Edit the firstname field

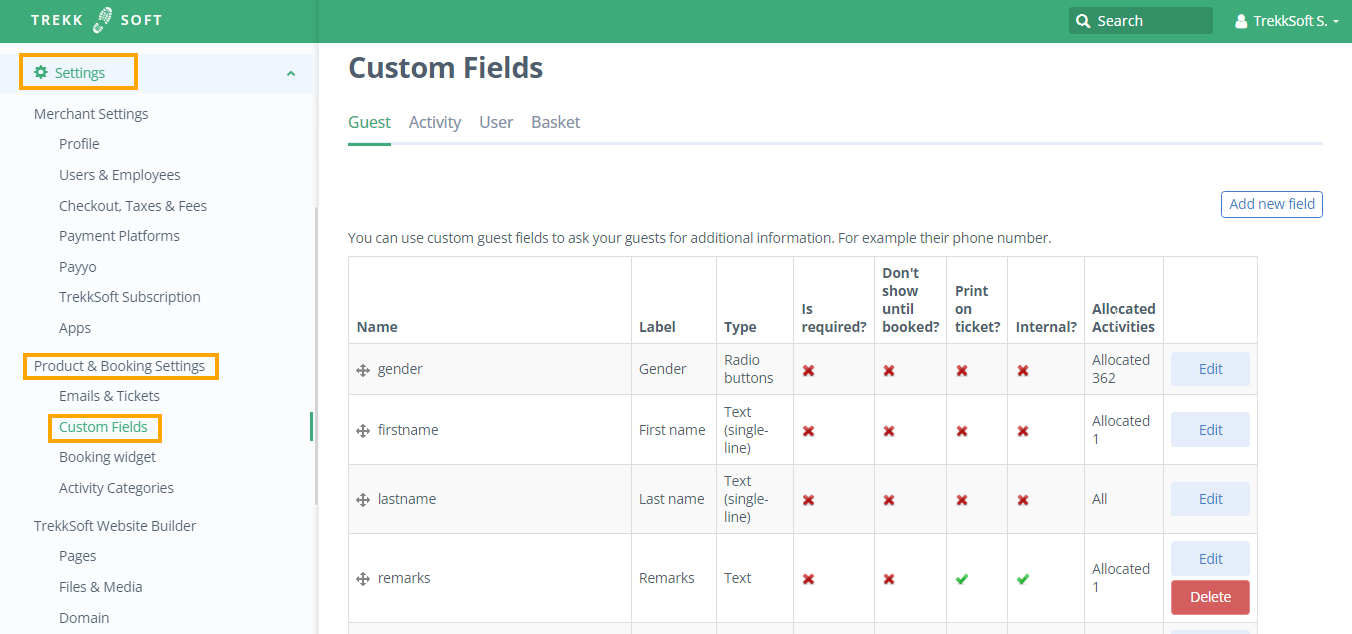pyautogui.click(x=1211, y=430)
